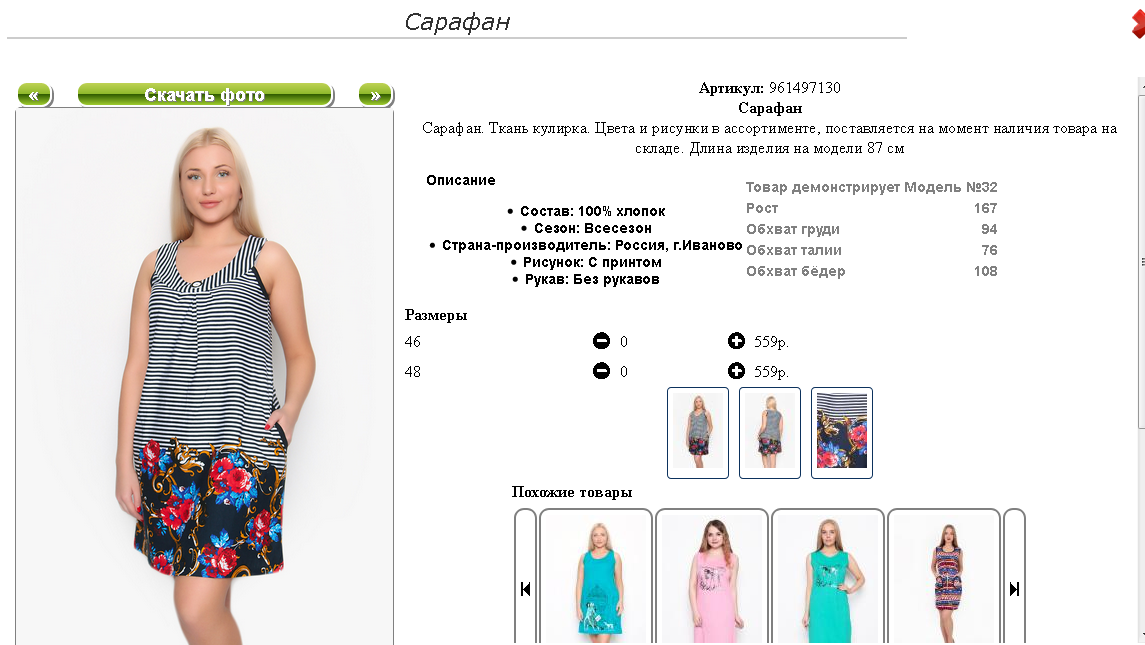Screen dimensions: 1145x645
Task: Decrease quantity for size 46
Action: click(601, 340)
